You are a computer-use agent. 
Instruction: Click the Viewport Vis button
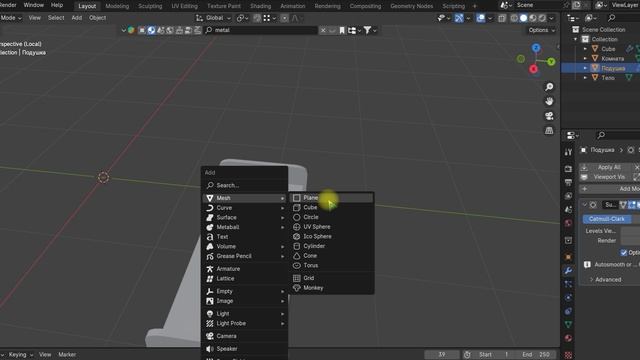609,177
